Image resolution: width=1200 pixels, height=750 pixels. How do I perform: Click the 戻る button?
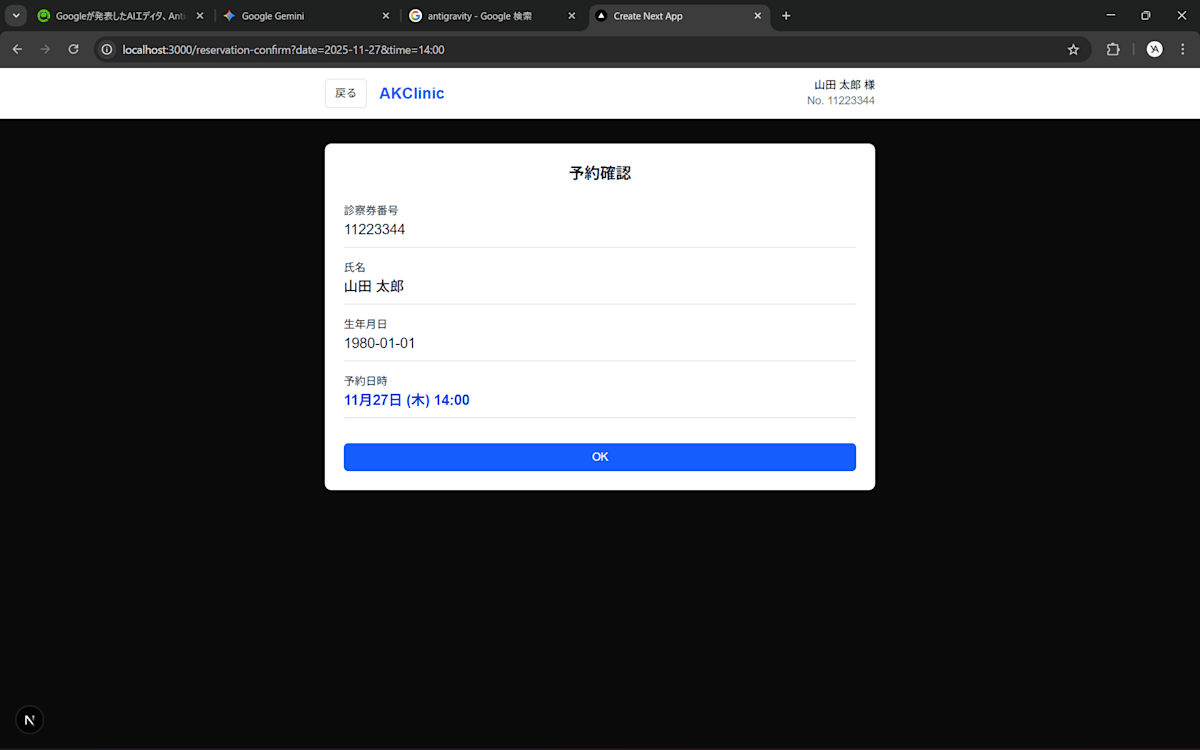[346, 93]
